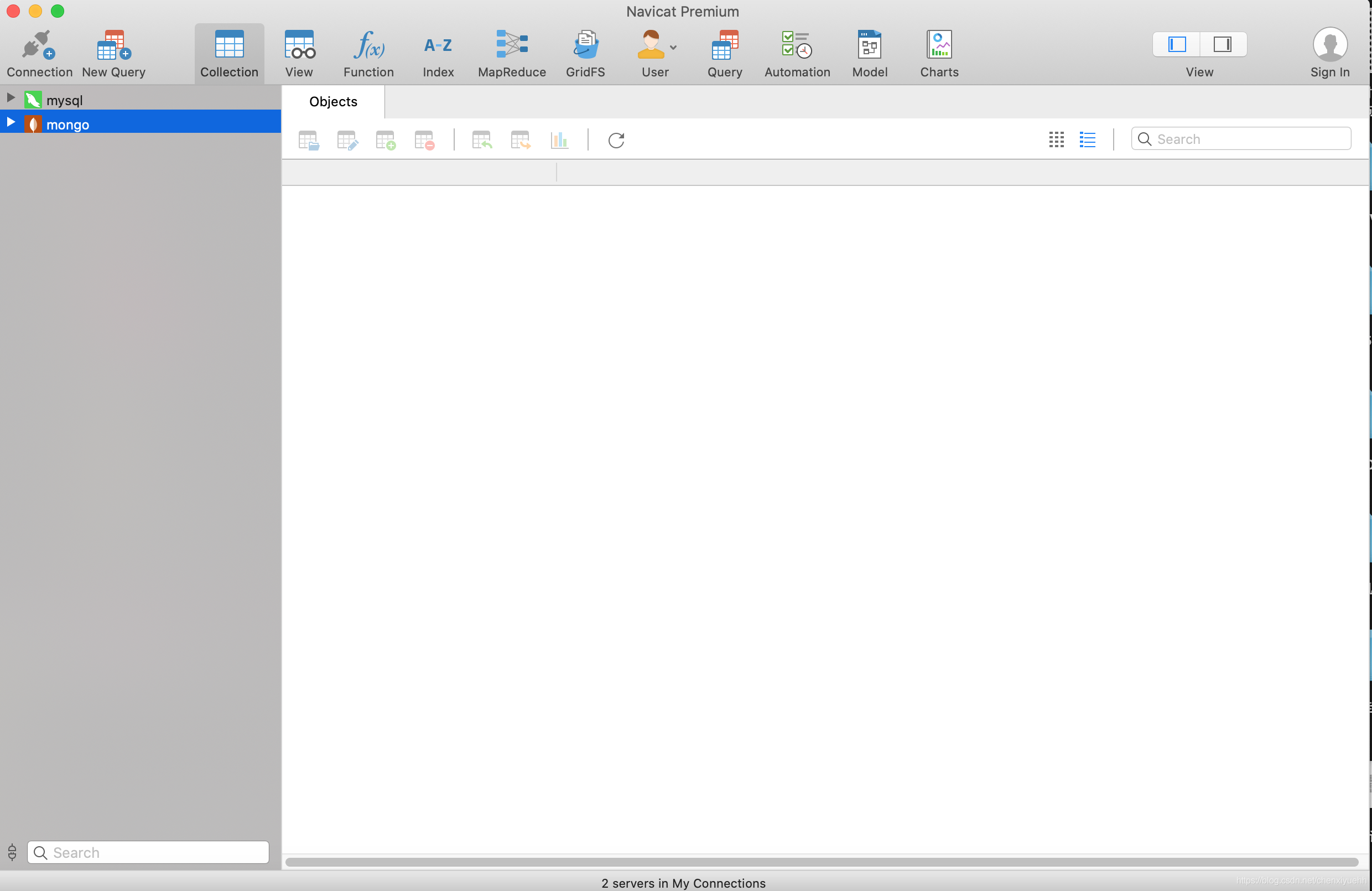Screen dimensions: 1372x891
Task: Click the Model diagram icon
Action: [x=869, y=45]
